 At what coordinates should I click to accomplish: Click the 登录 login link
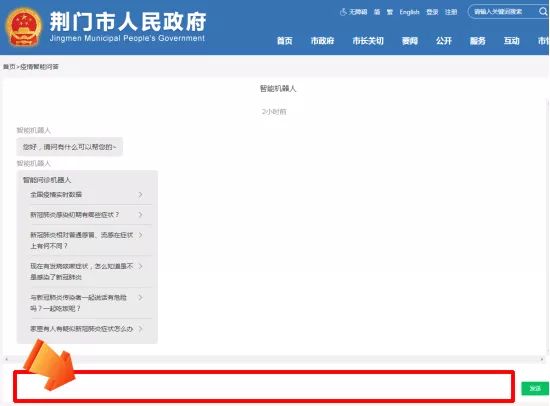[432, 12]
